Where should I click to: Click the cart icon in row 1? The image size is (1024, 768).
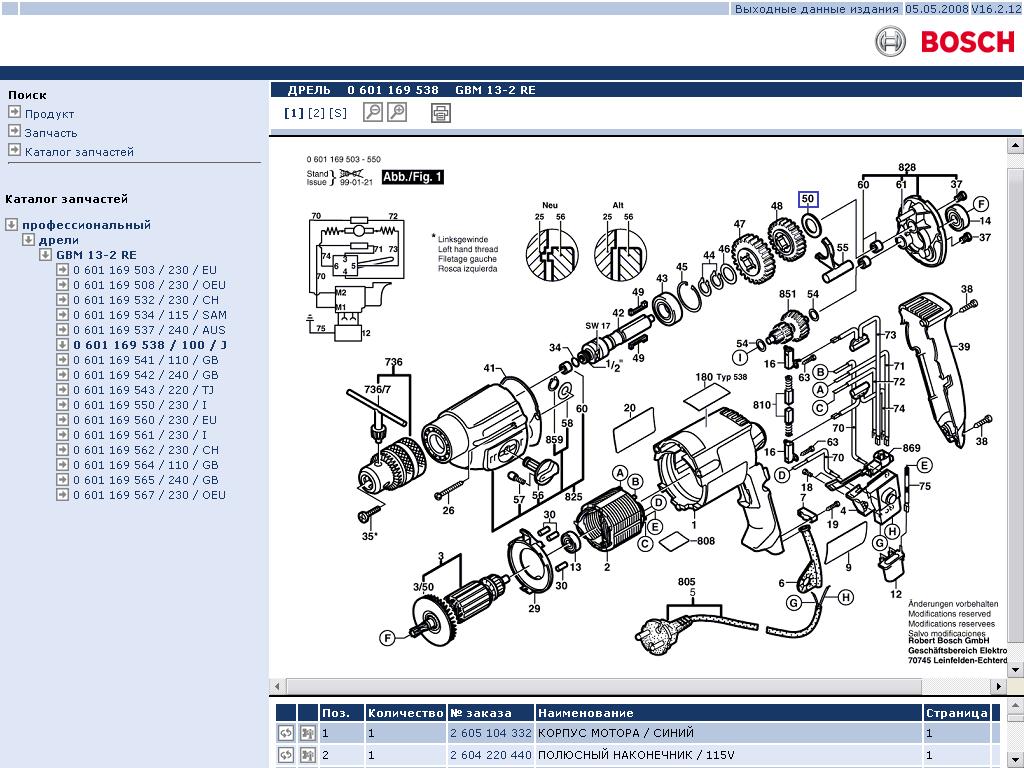tap(308, 733)
